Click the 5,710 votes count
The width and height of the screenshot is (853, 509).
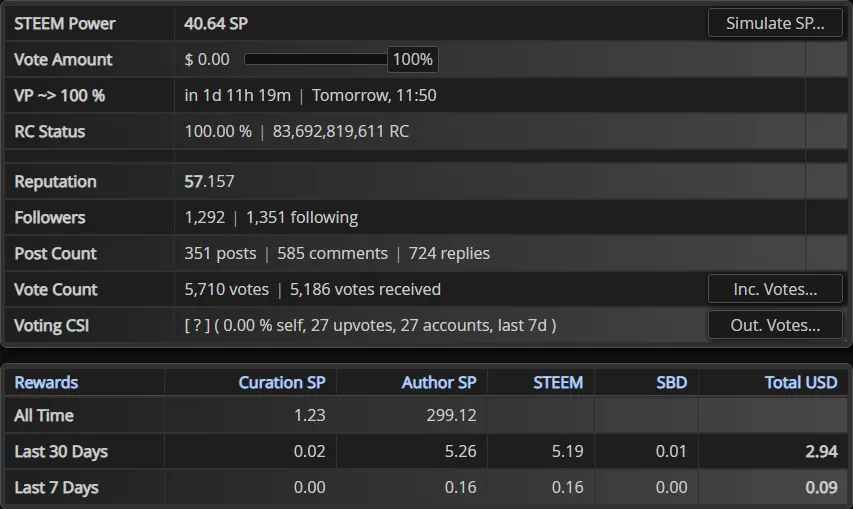tap(227, 289)
